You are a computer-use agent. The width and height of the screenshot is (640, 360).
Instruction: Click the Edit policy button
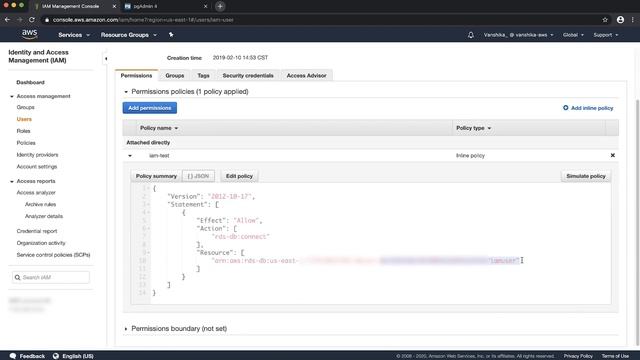tap(239, 176)
